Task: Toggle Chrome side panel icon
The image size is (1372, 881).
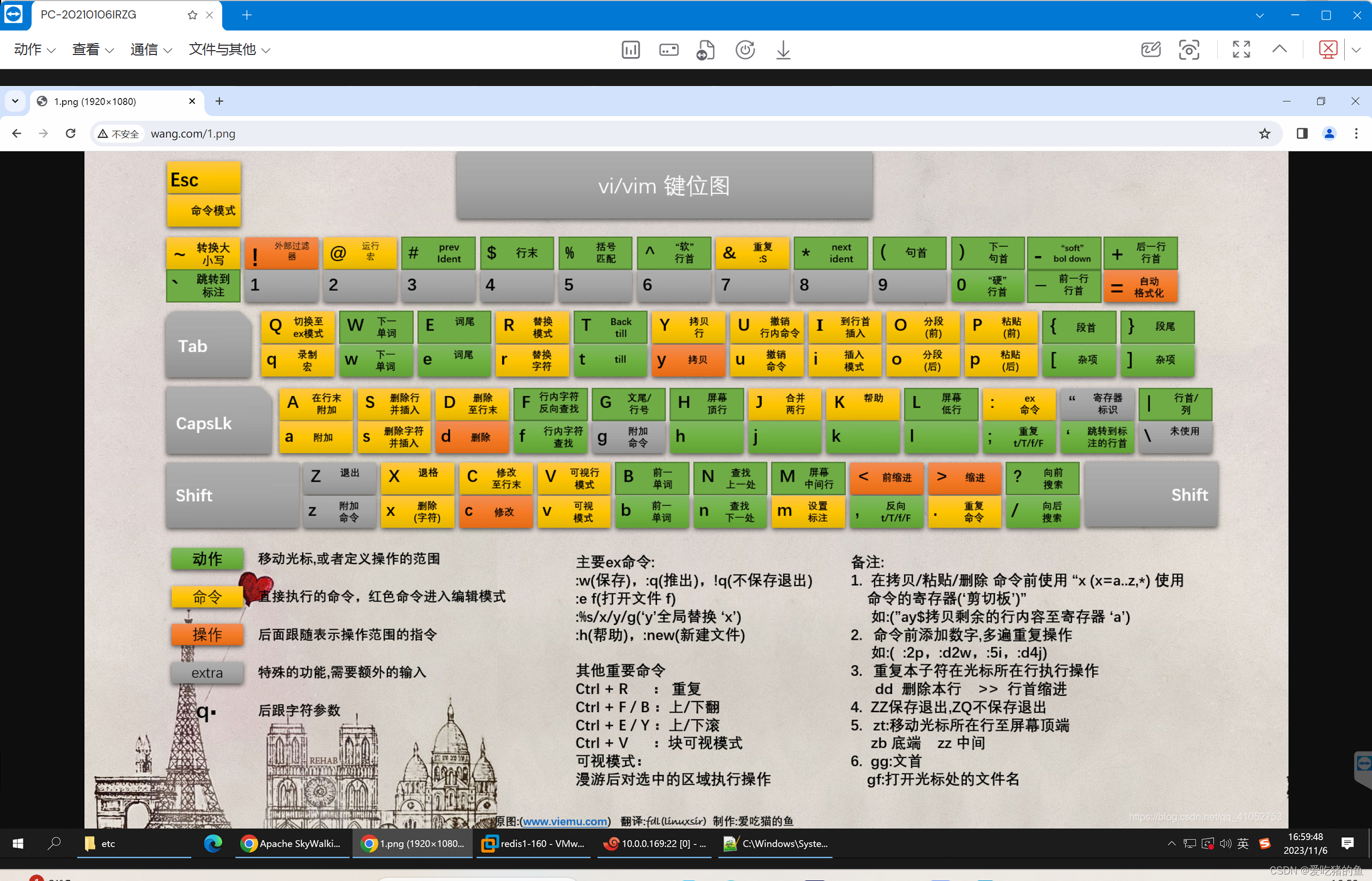Action: (1302, 133)
